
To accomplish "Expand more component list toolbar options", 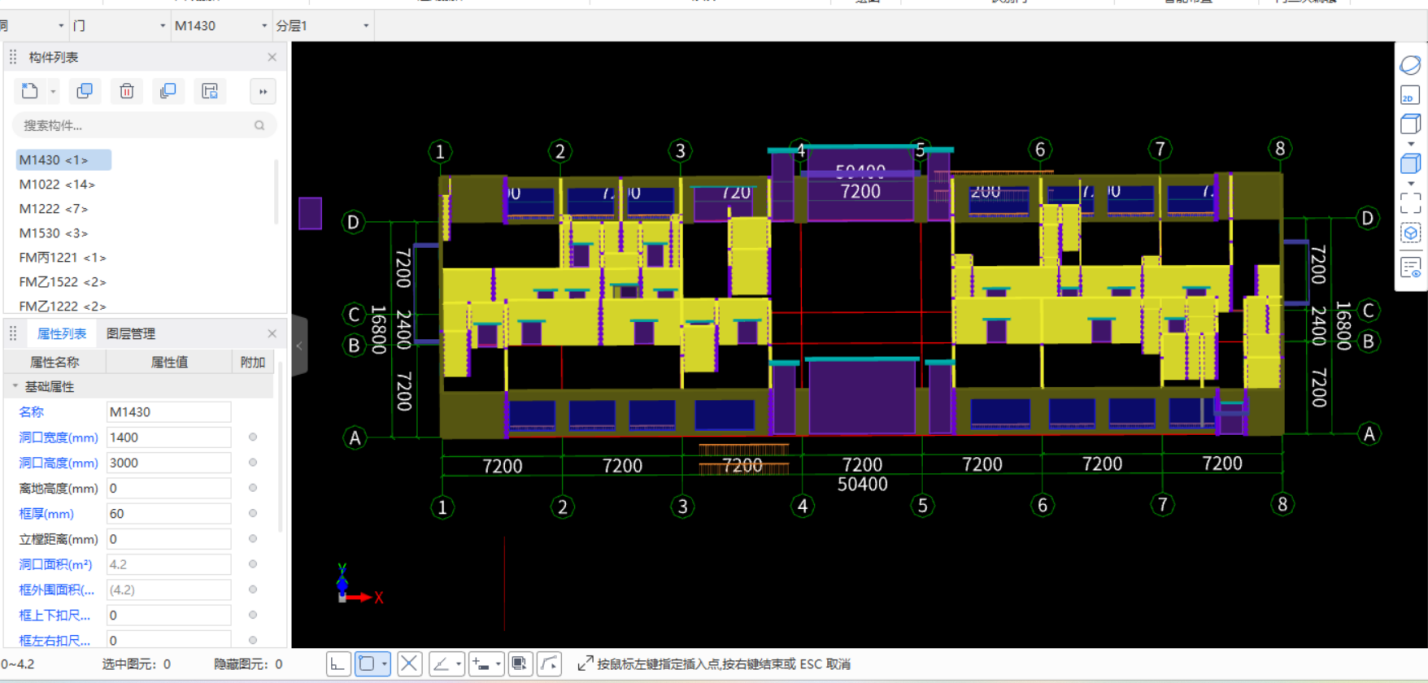I will coord(263,92).
